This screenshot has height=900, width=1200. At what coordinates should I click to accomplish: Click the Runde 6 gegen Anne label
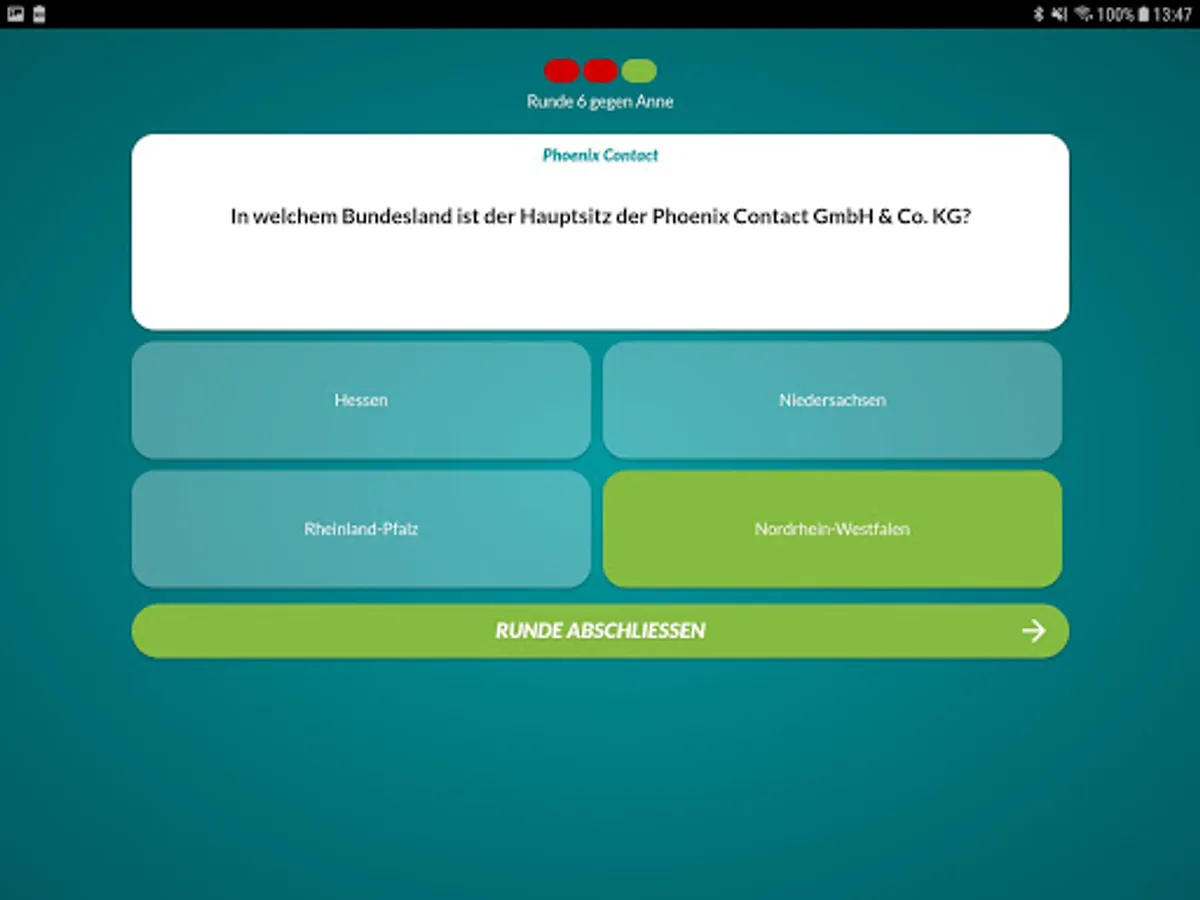point(600,102)
